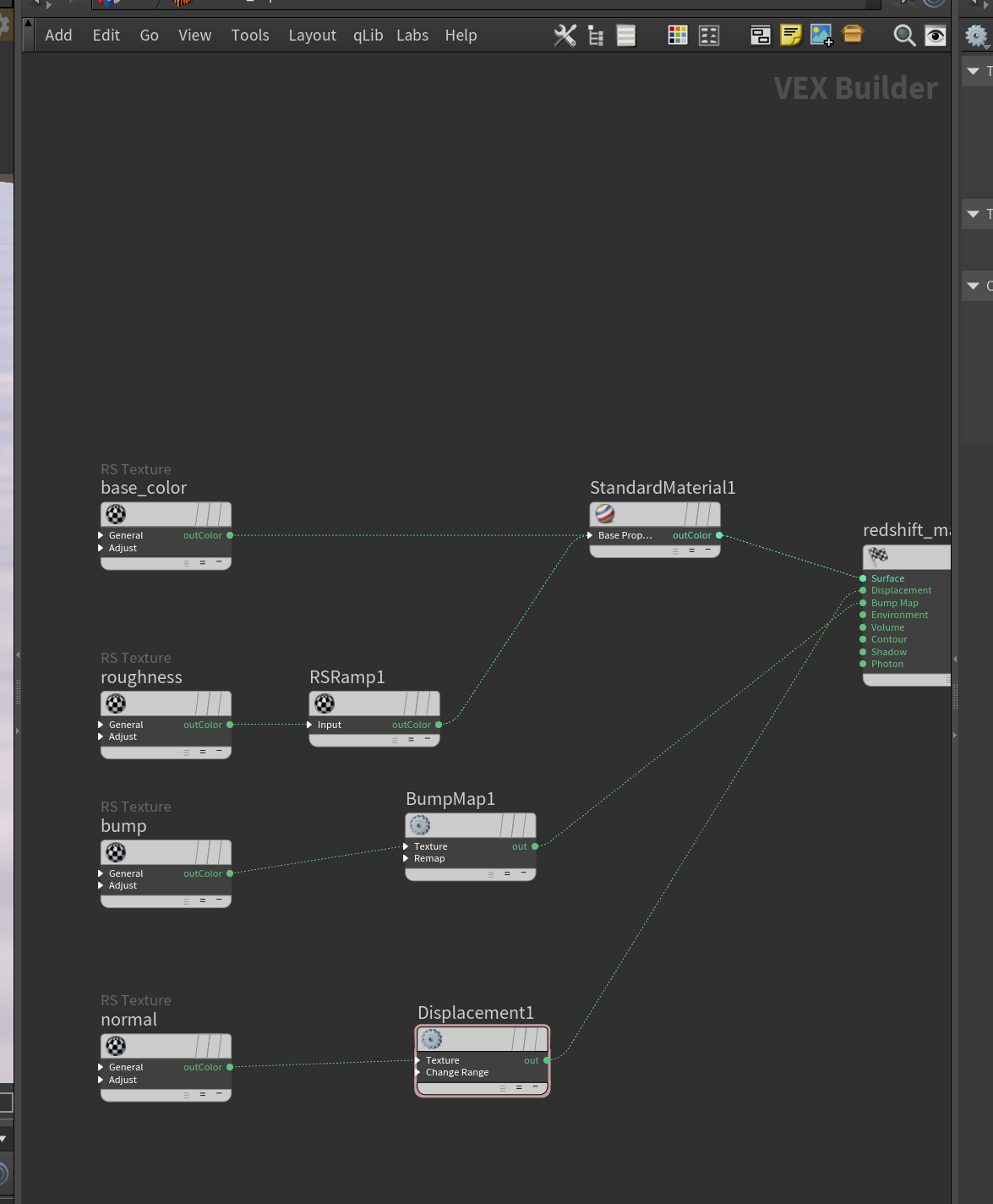Open the Layout menu

point(312,36)
